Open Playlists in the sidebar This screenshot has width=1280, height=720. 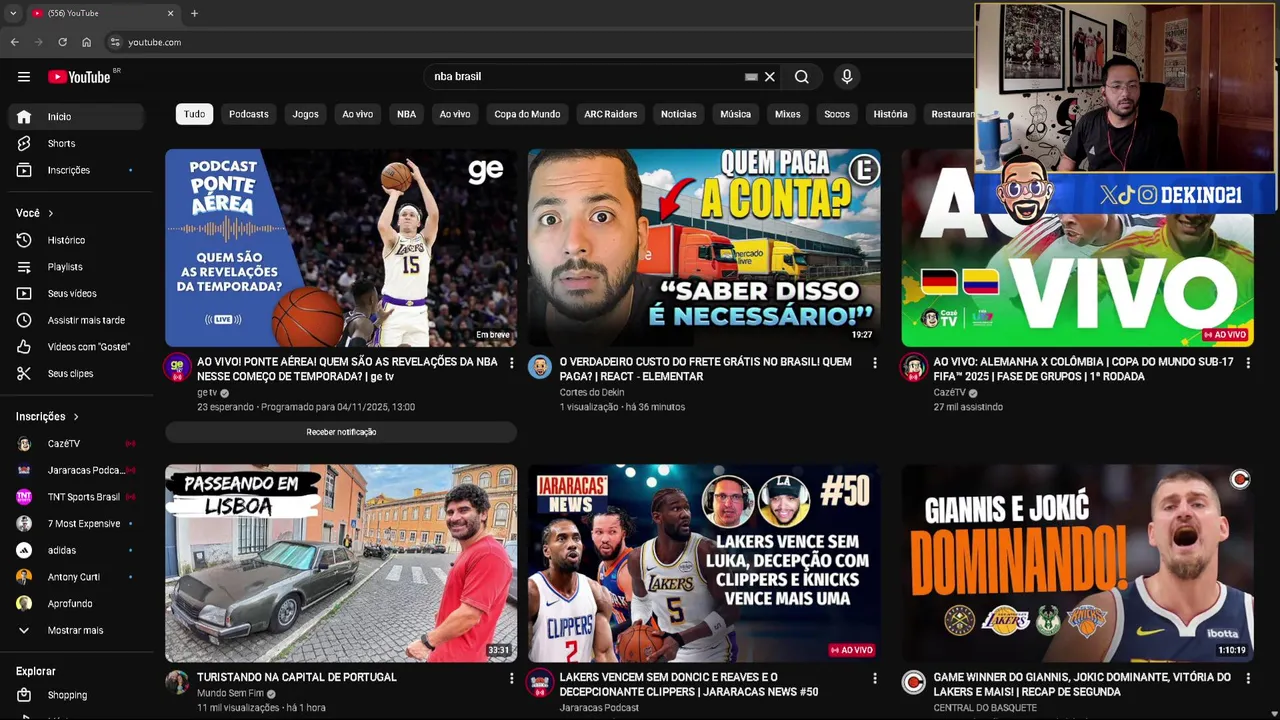pos(76,267)
